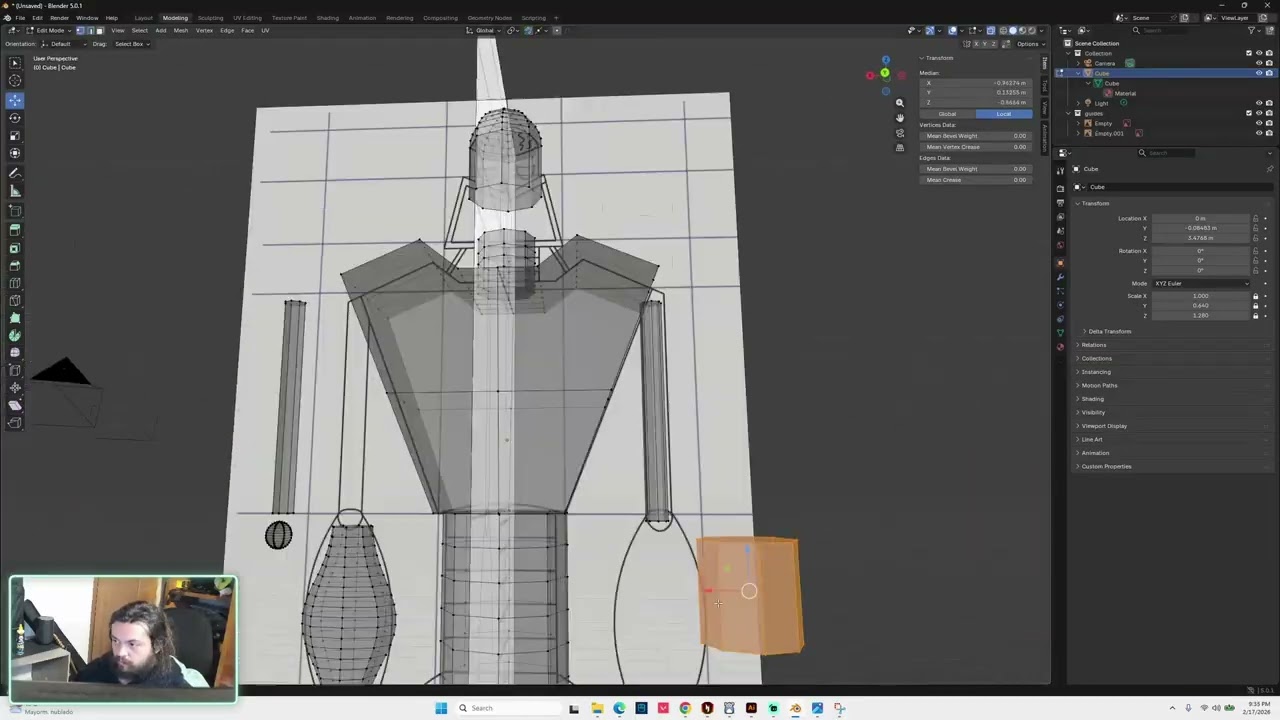1280x720 pixels.
Task: Select the Move tool in toolbar
Action: pos(15,100)
